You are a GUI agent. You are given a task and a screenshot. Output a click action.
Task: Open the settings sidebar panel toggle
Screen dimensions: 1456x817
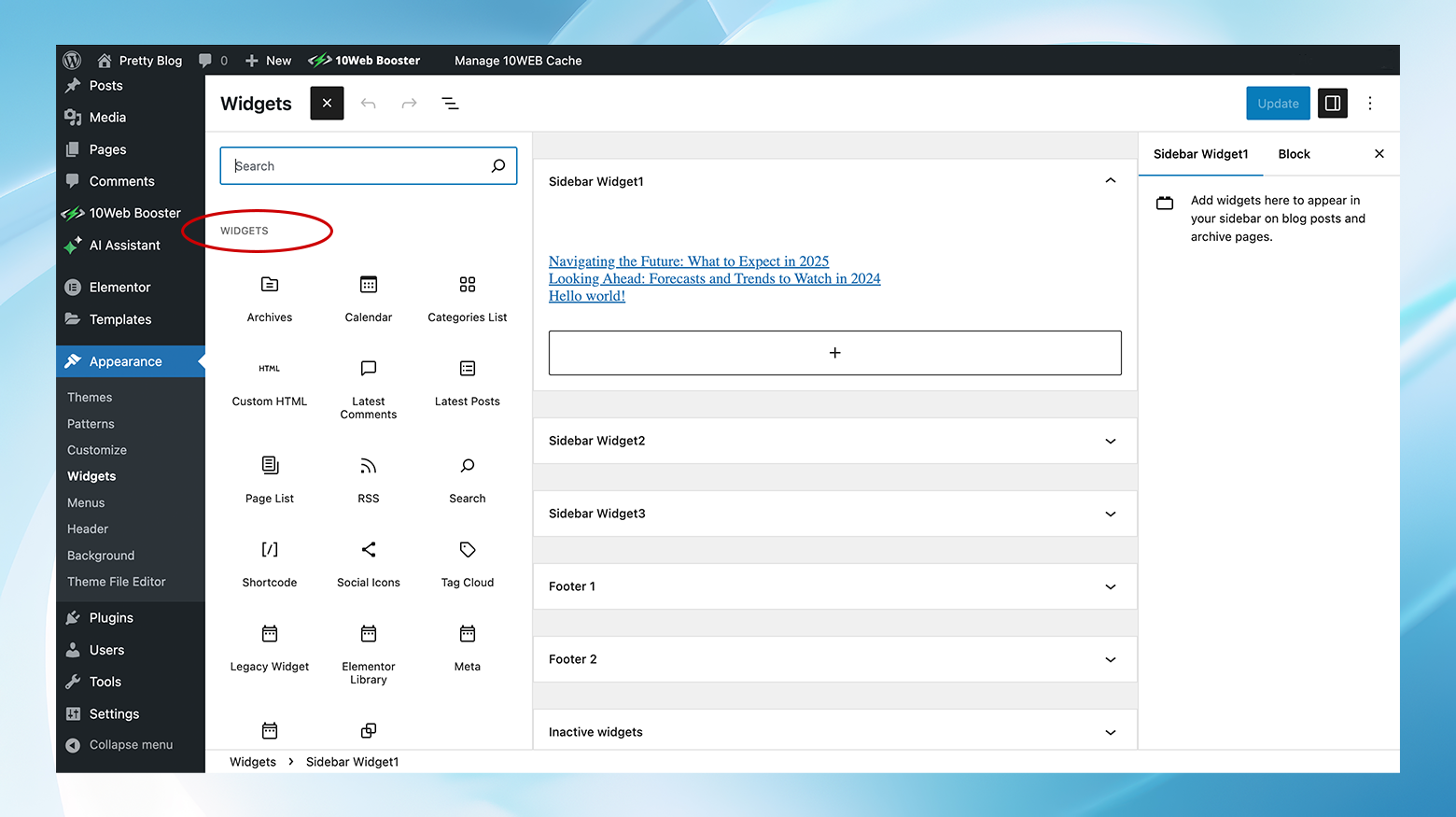point(1332,103)
